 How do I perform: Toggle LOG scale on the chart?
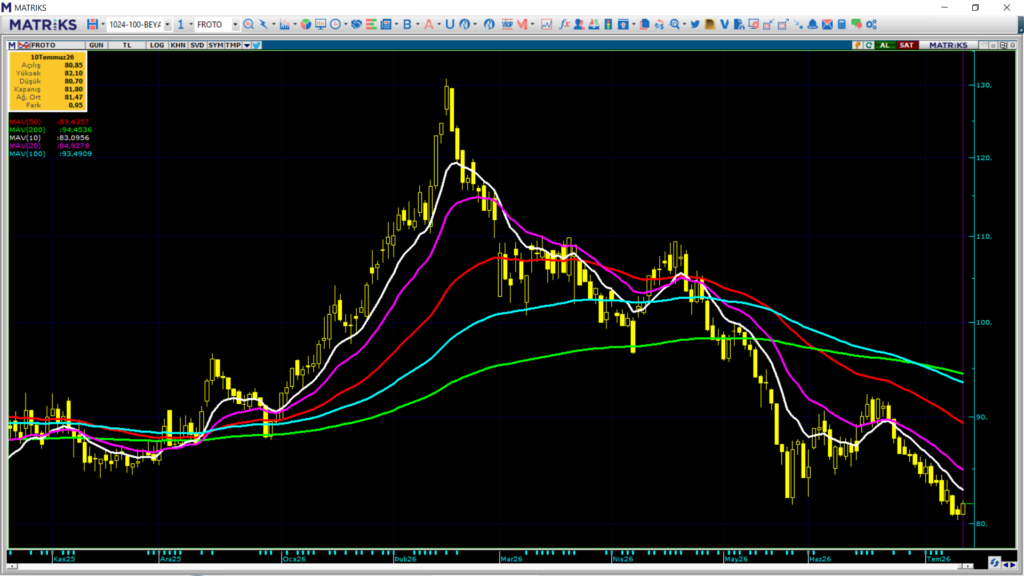(157, 45)
